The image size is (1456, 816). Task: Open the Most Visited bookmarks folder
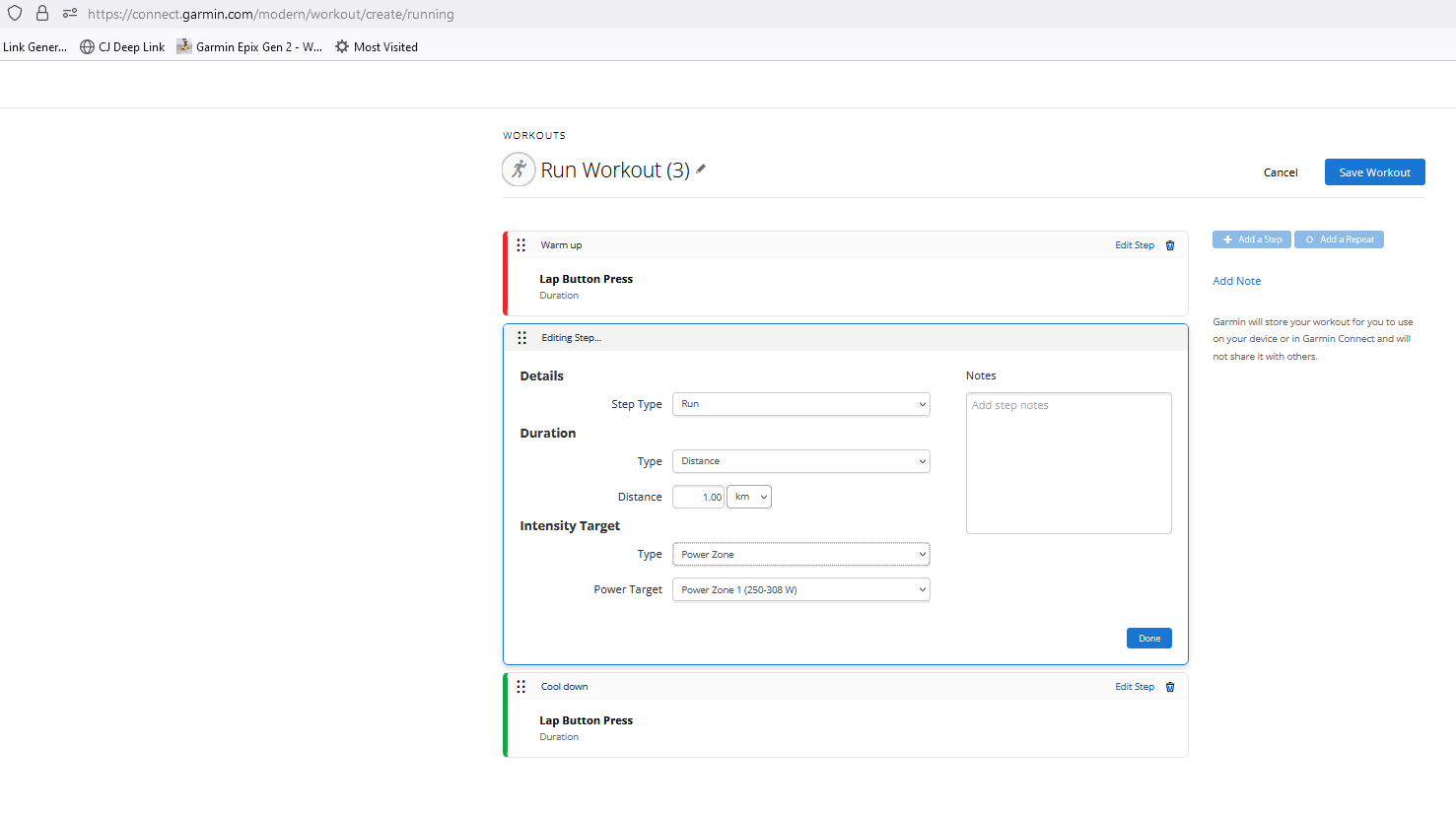[x=377, y=47]
